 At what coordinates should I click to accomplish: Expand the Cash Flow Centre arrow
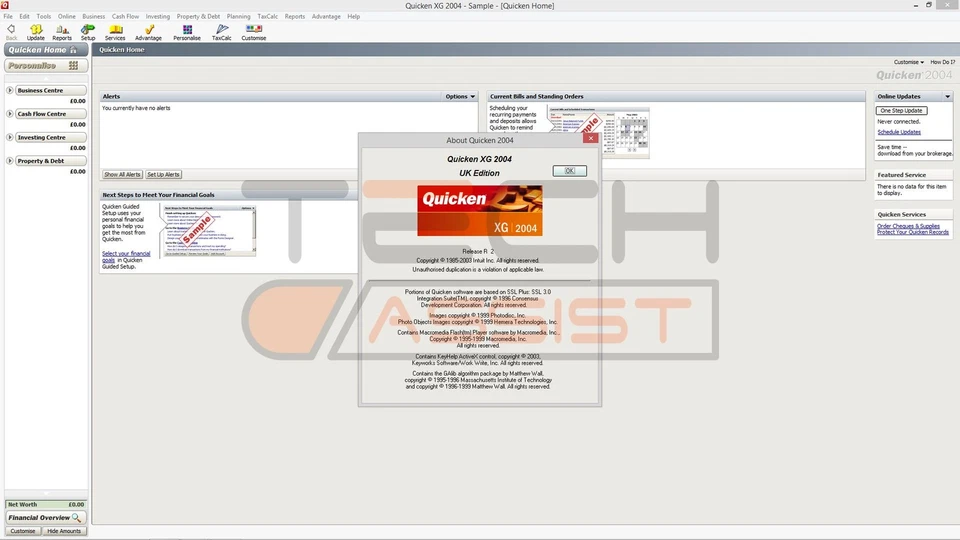point(10,114)
